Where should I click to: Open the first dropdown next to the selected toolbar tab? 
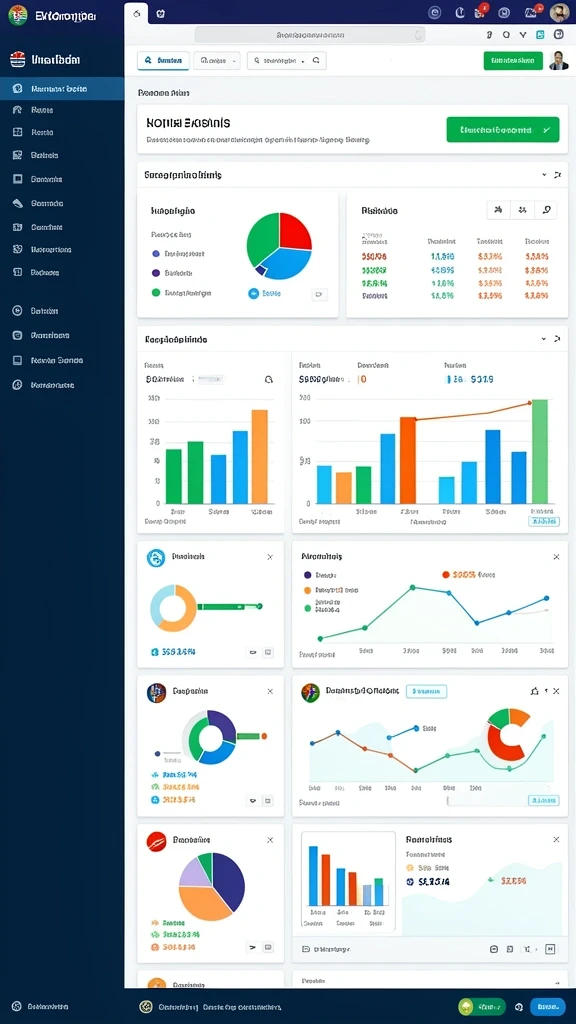coord(217,61)
